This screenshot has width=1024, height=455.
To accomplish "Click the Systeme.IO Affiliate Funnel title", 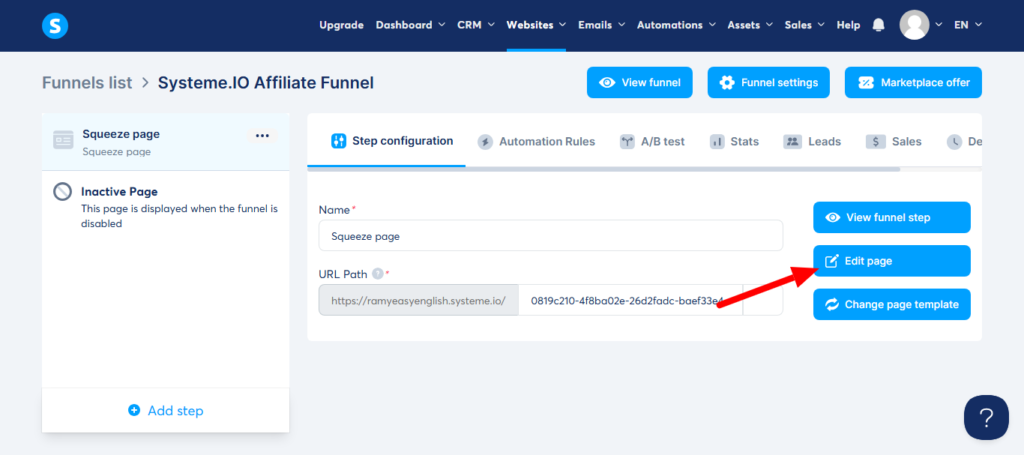I will 266,83.
